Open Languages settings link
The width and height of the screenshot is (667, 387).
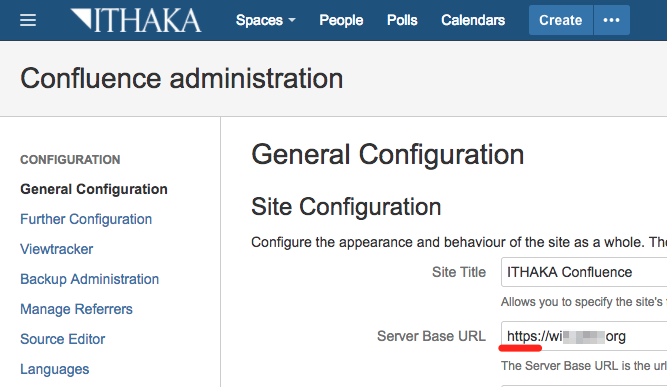click(x=55, y=369)
